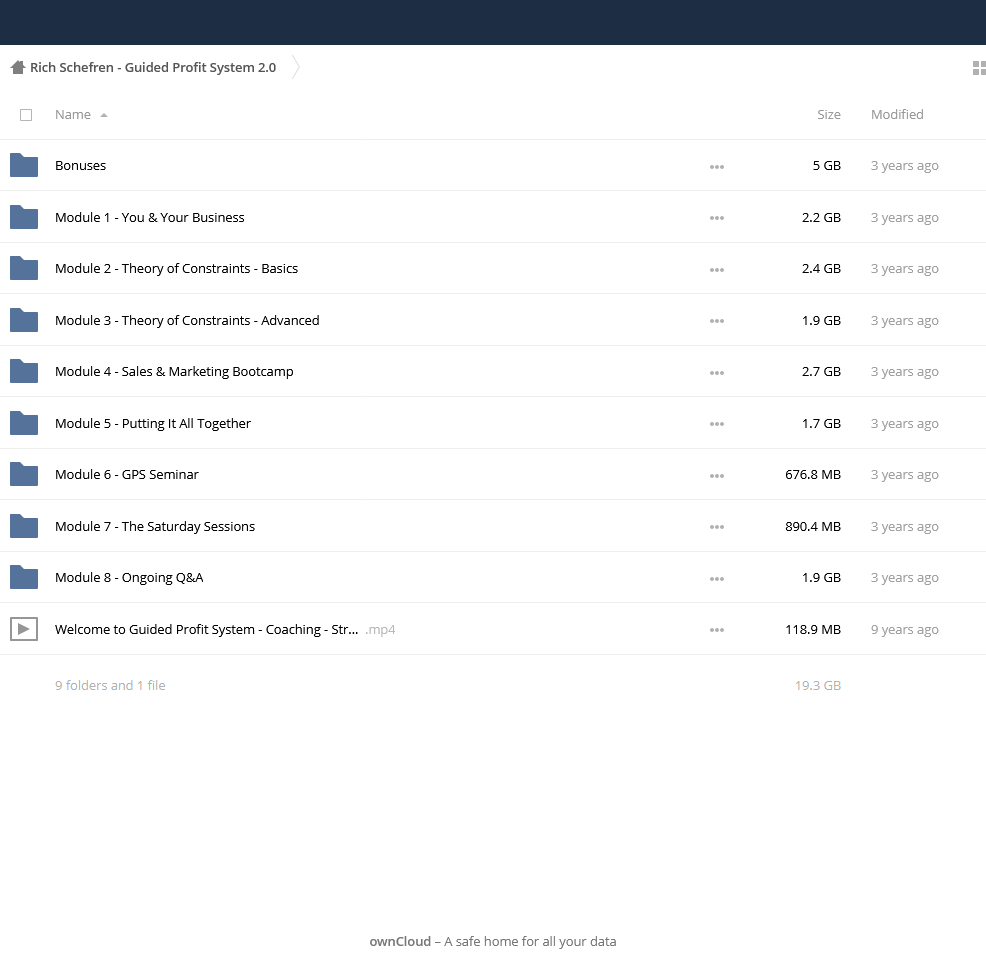Click the 890.4 MB size value

(812, 526)
